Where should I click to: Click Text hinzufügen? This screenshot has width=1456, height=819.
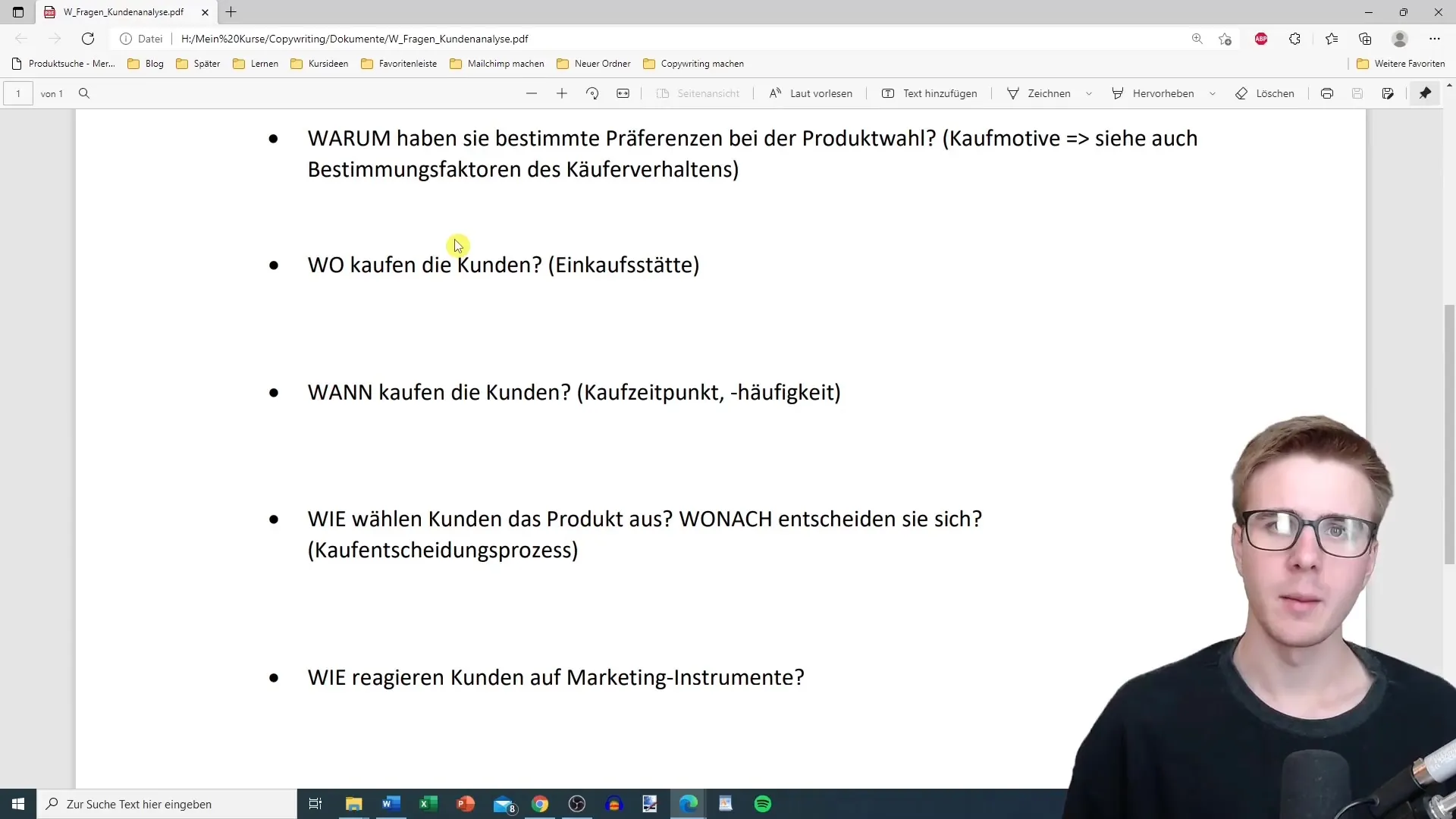click(x=930, y=93)
